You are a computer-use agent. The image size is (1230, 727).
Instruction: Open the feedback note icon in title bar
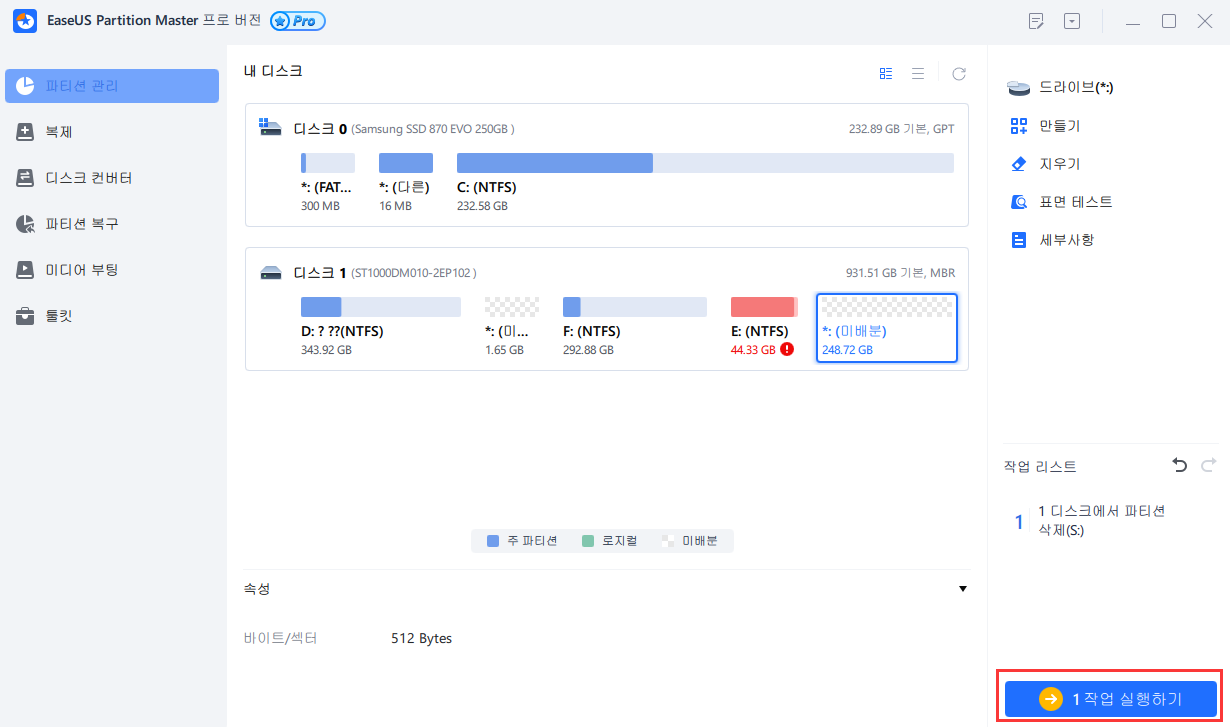tap(1036, 21)
